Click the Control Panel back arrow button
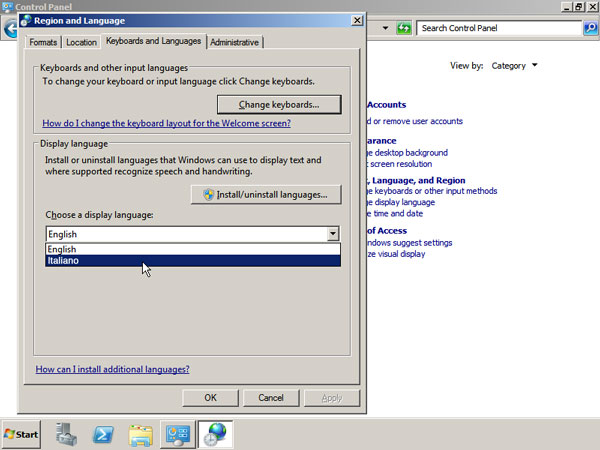The width and height of the screenshot is (600, 450). [10, 29]
